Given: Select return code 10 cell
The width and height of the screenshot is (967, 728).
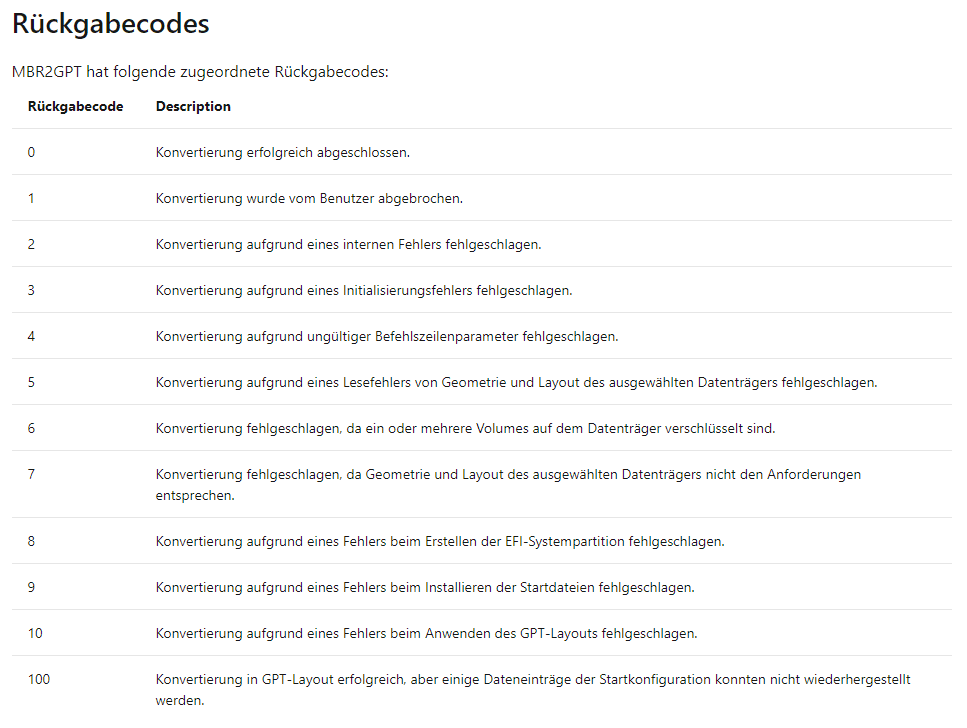Looking at the screenshot, I should (35, 633).
